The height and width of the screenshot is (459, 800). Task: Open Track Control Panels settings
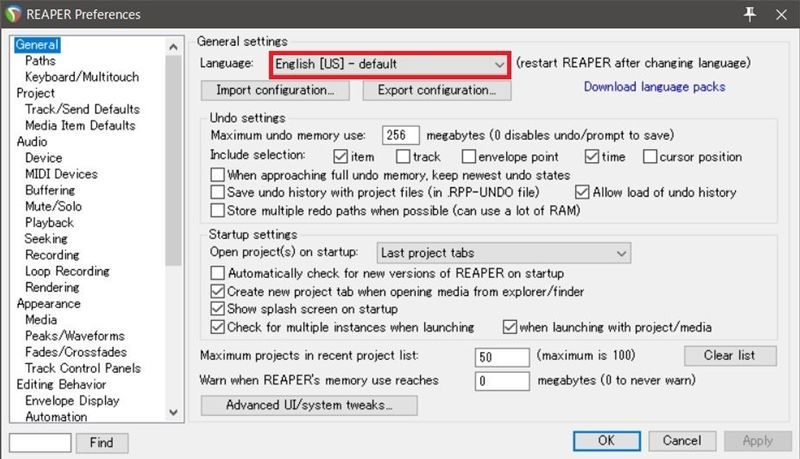[83, 368]
